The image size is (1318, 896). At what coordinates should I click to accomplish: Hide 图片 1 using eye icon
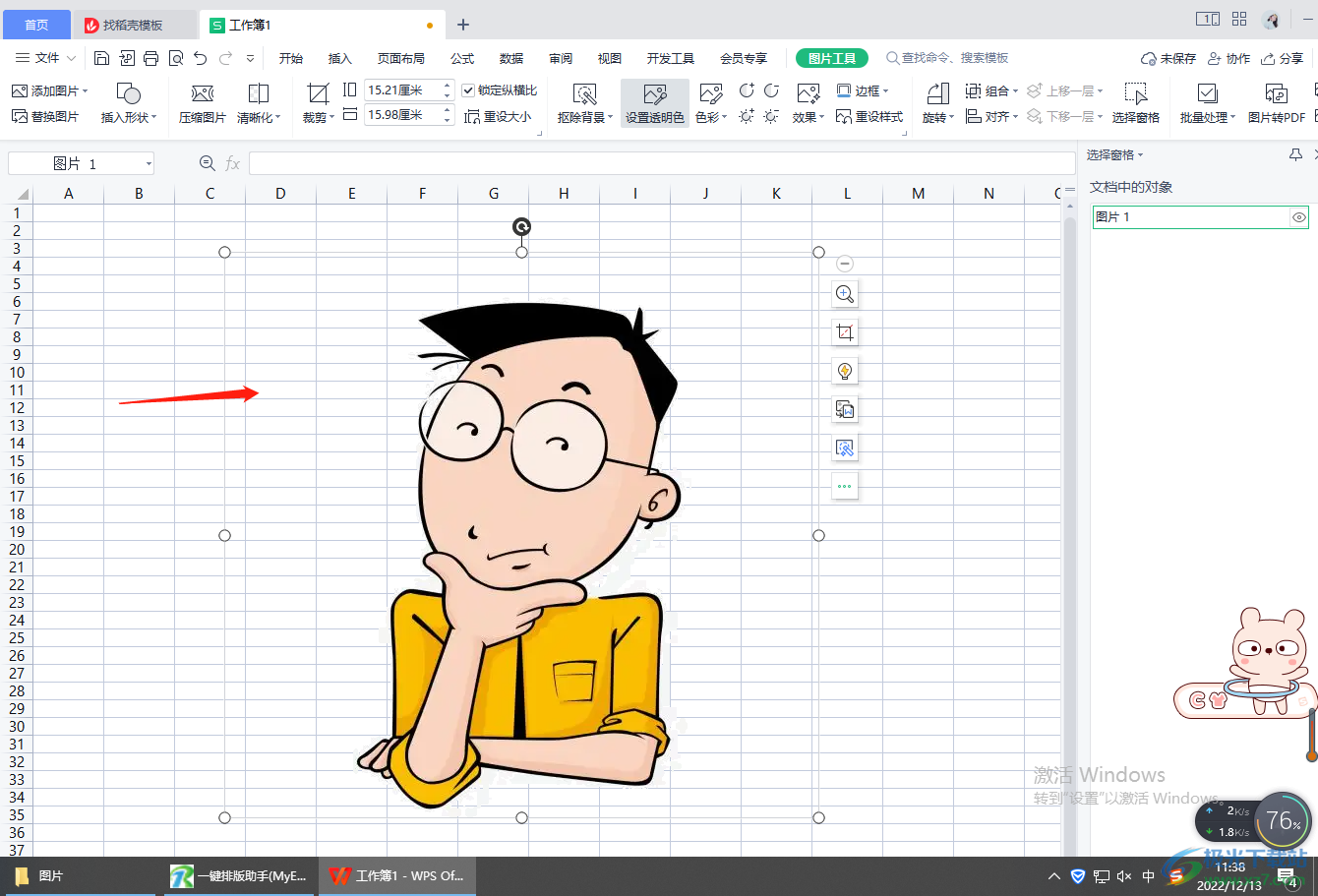1299,217
